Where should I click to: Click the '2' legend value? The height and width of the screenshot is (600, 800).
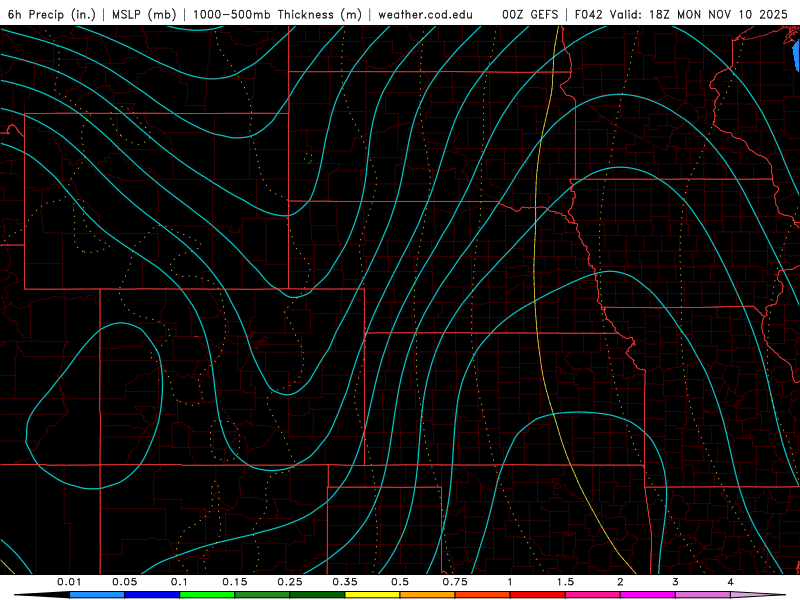coord(620,582)
